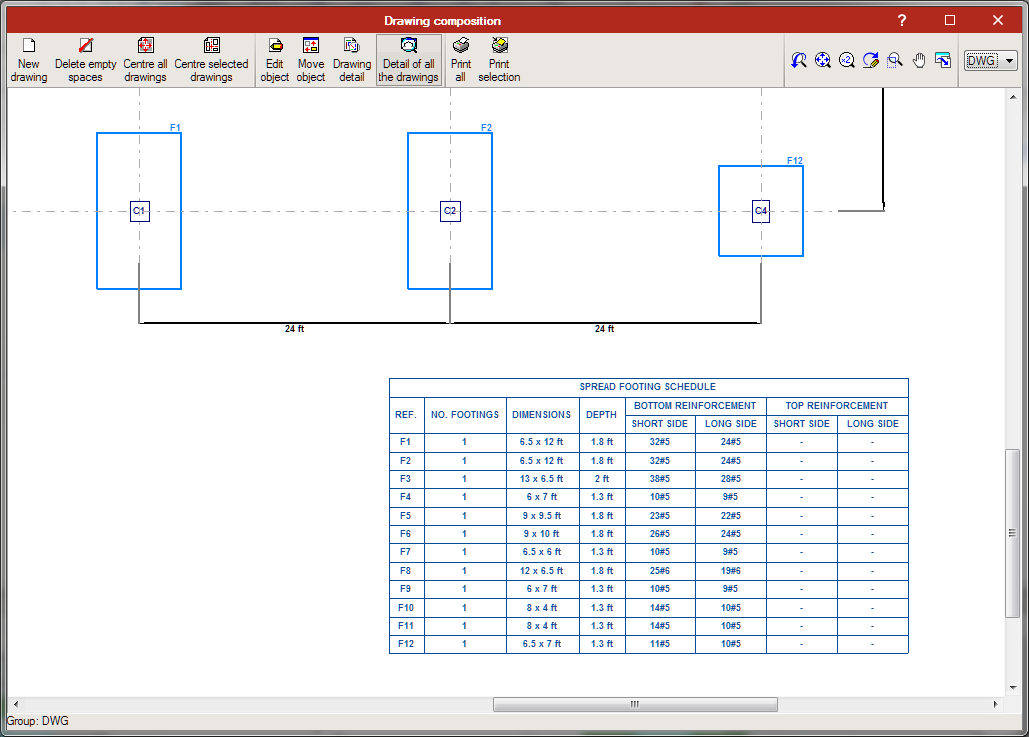The height and width of the screenshot is (737, 1029).
Task: Click the 6.5 x 6 ft dimension cell
Action: 541,553
